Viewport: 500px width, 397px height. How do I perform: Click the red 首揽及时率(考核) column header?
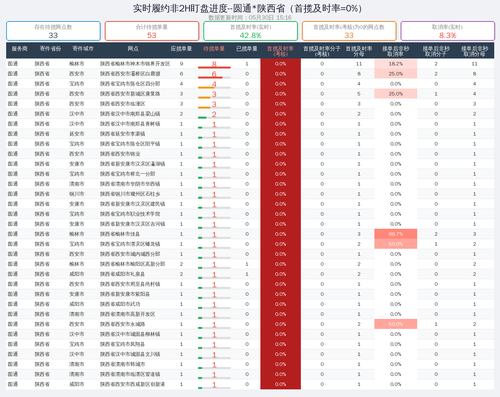[x=280, y=51]
